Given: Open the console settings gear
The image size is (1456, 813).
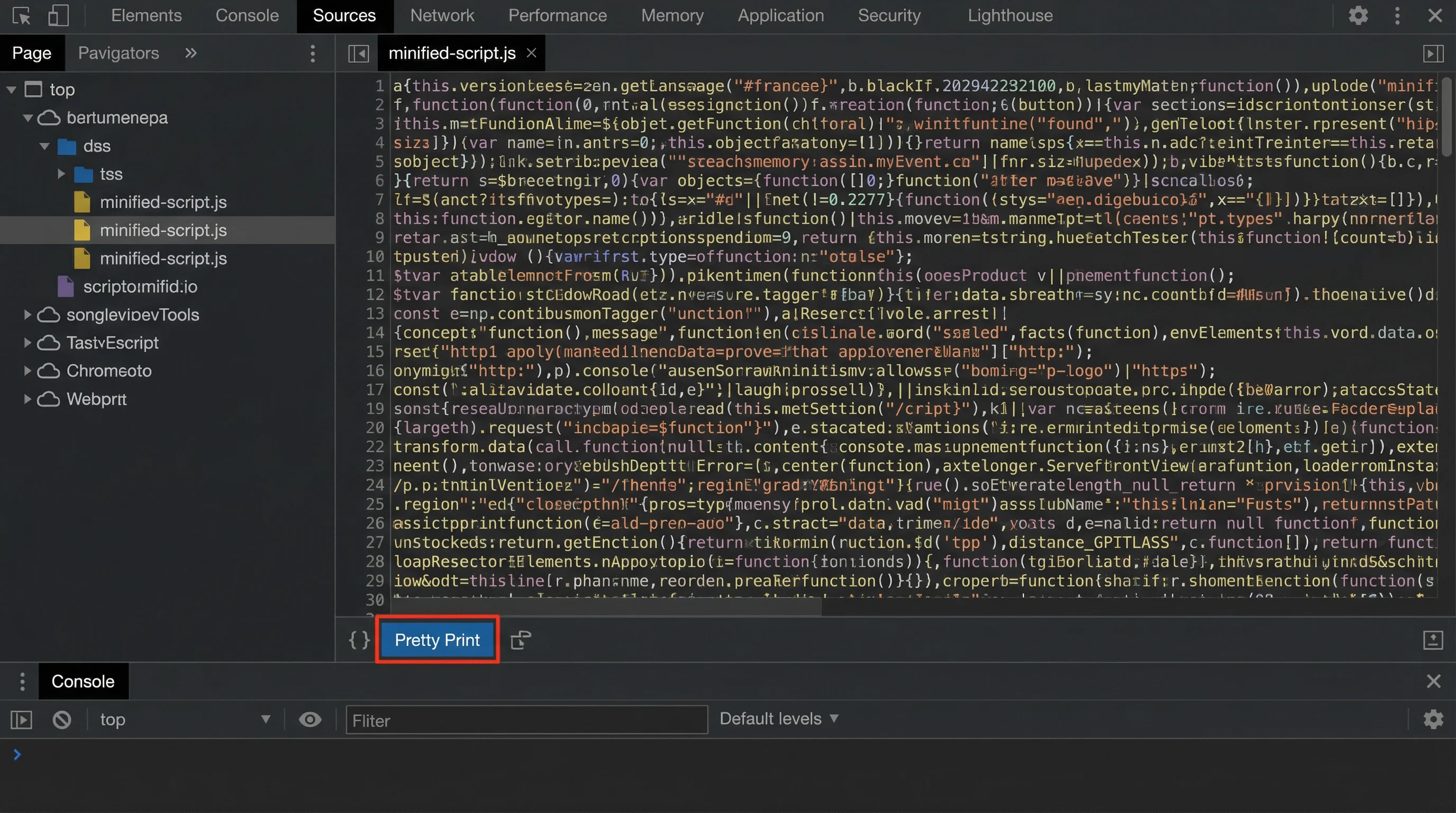Looking at the screenshot, I should (1433, 719).
